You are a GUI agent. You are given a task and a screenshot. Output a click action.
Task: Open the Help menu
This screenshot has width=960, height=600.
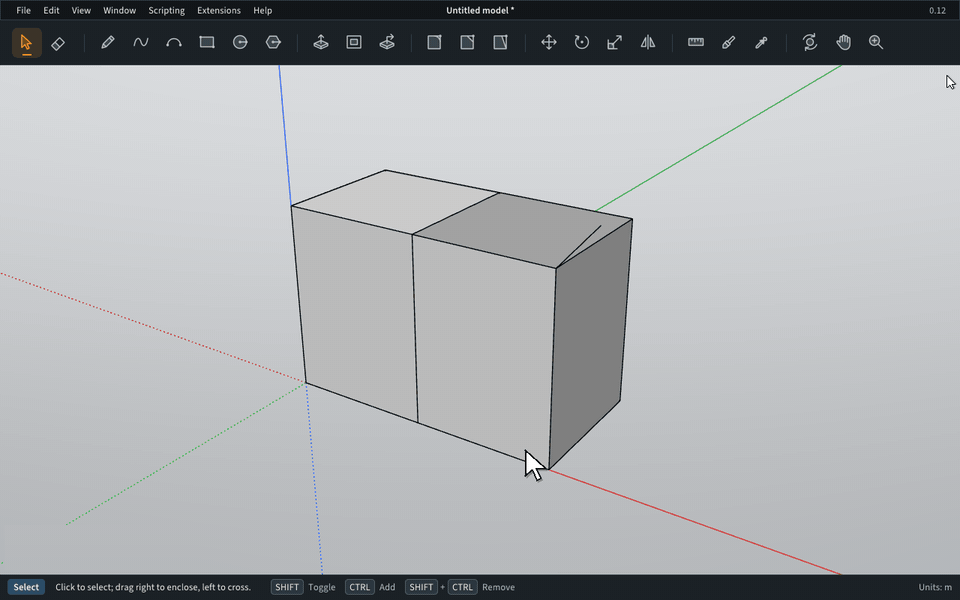tap(263, 10)
